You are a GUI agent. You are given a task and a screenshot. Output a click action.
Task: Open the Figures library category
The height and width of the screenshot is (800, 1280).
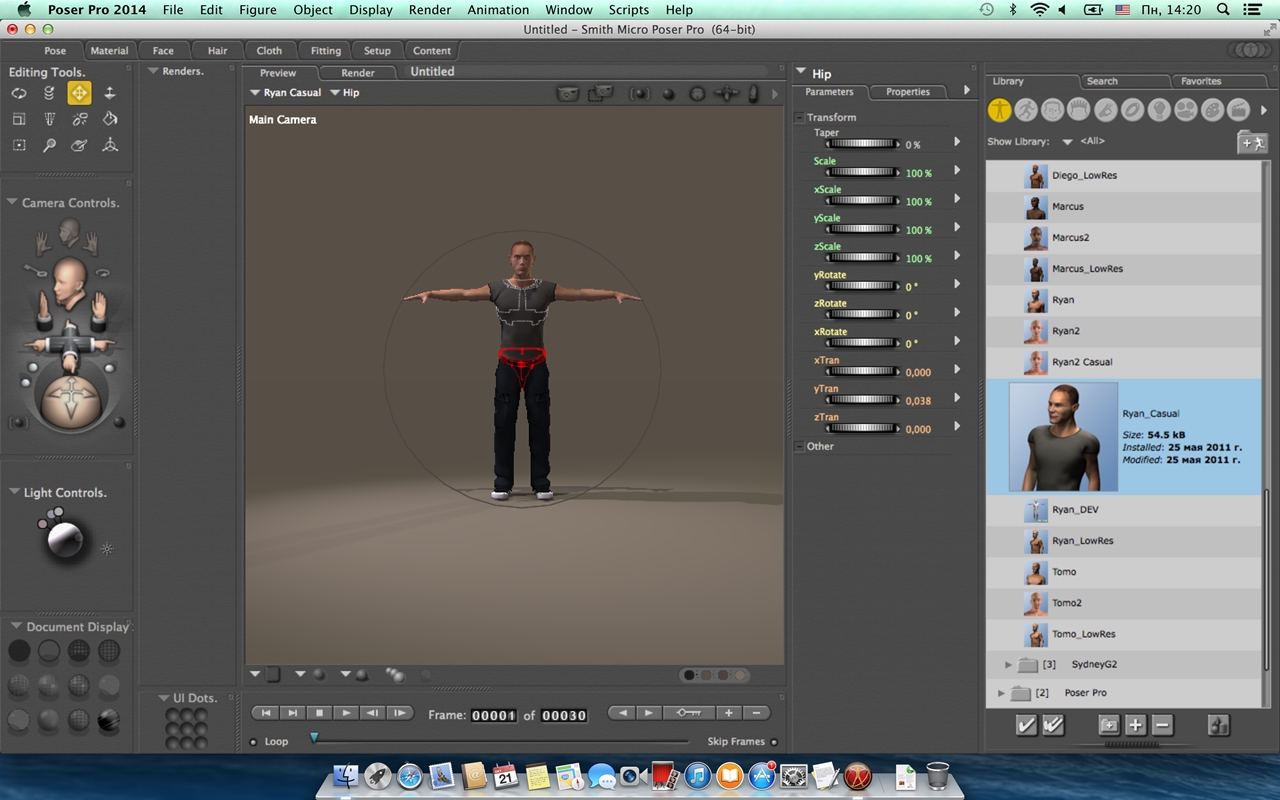tap(999, 110)
